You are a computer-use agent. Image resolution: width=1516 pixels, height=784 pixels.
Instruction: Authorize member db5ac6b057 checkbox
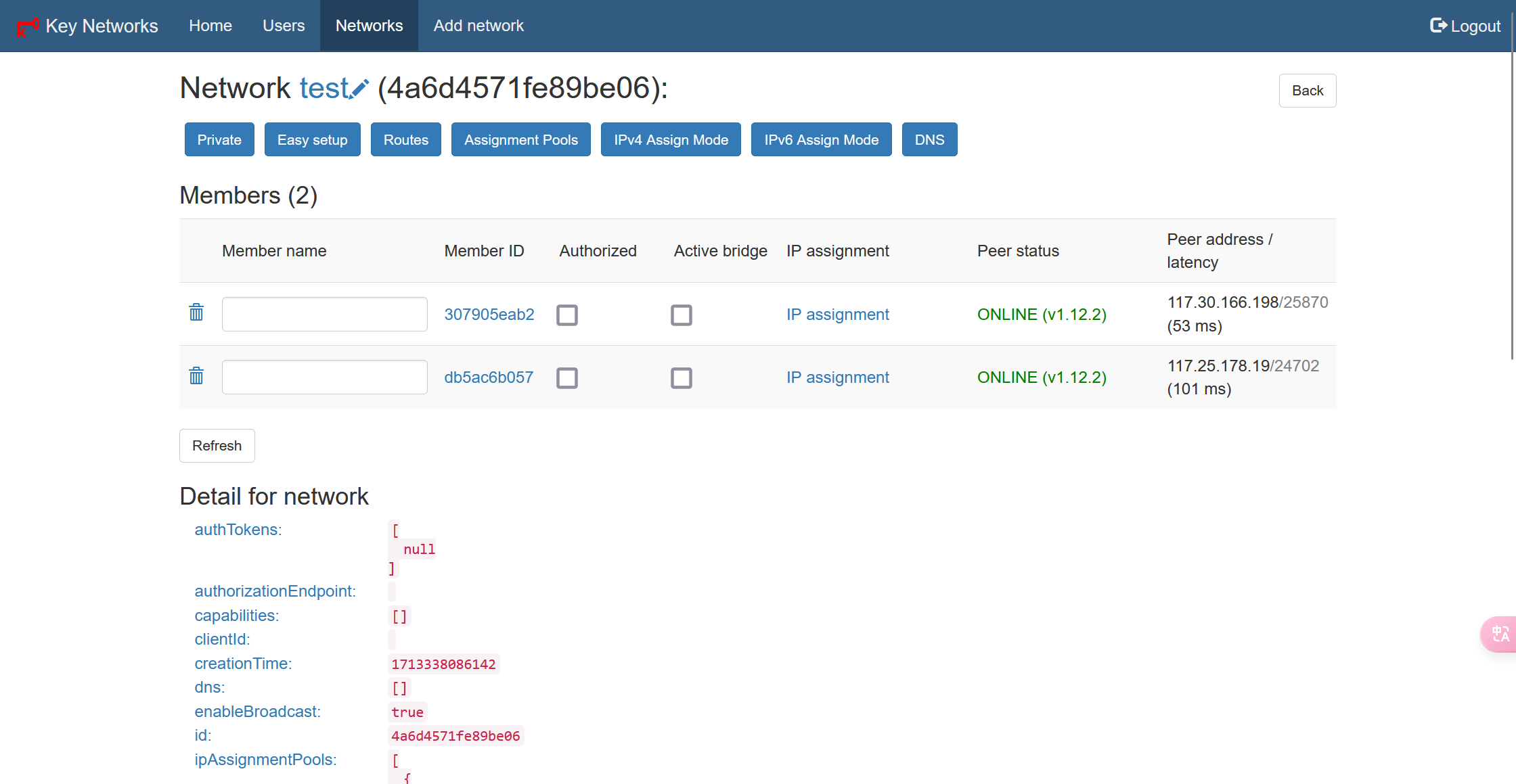point(567,378)
